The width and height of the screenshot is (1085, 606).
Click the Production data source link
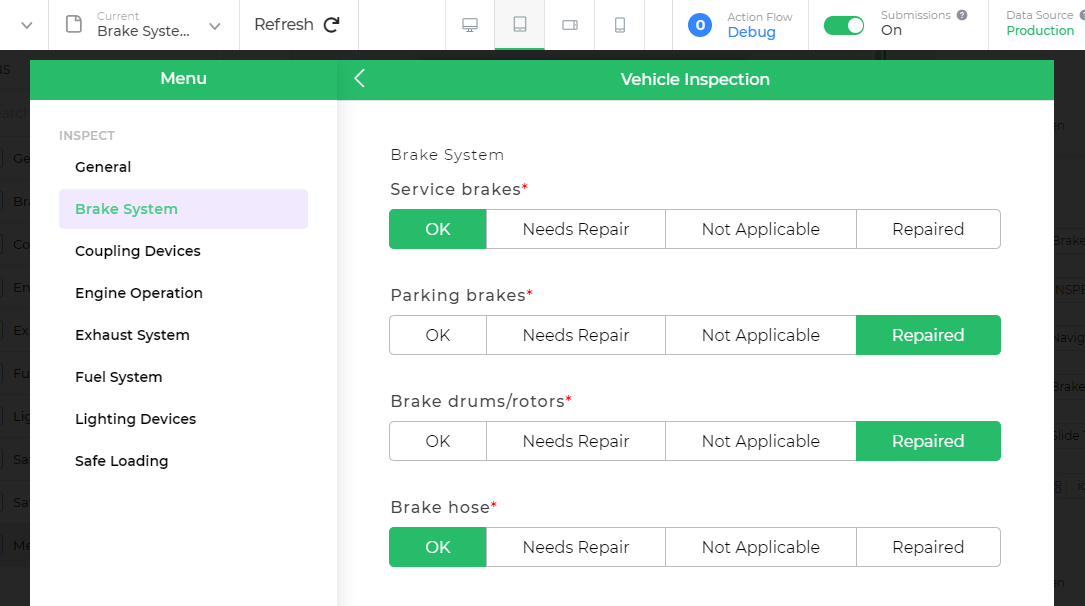(1040, 30)
